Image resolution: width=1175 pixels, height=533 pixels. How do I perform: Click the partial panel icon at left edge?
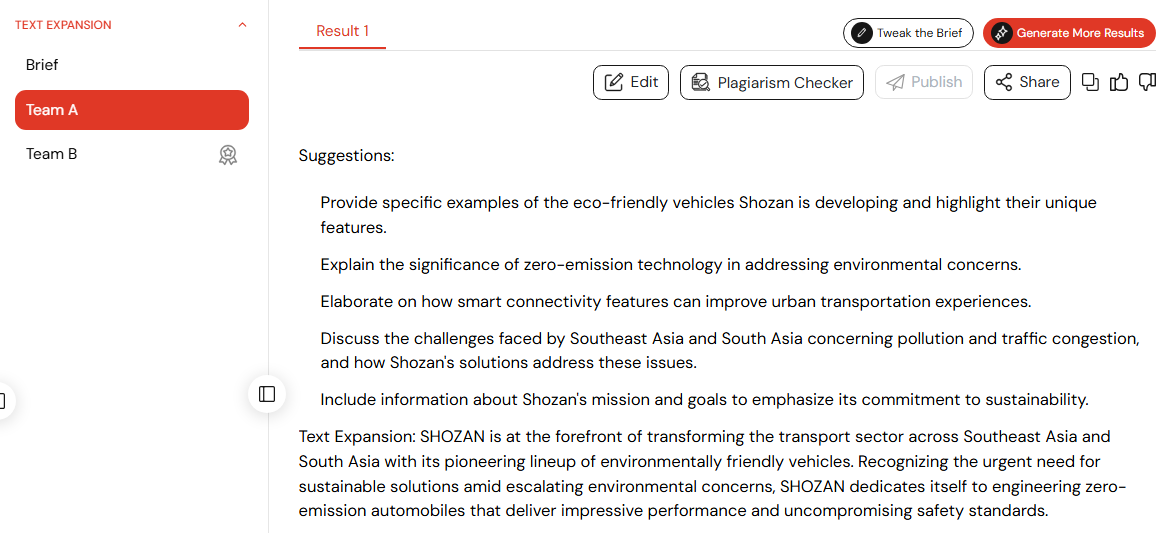3,402
